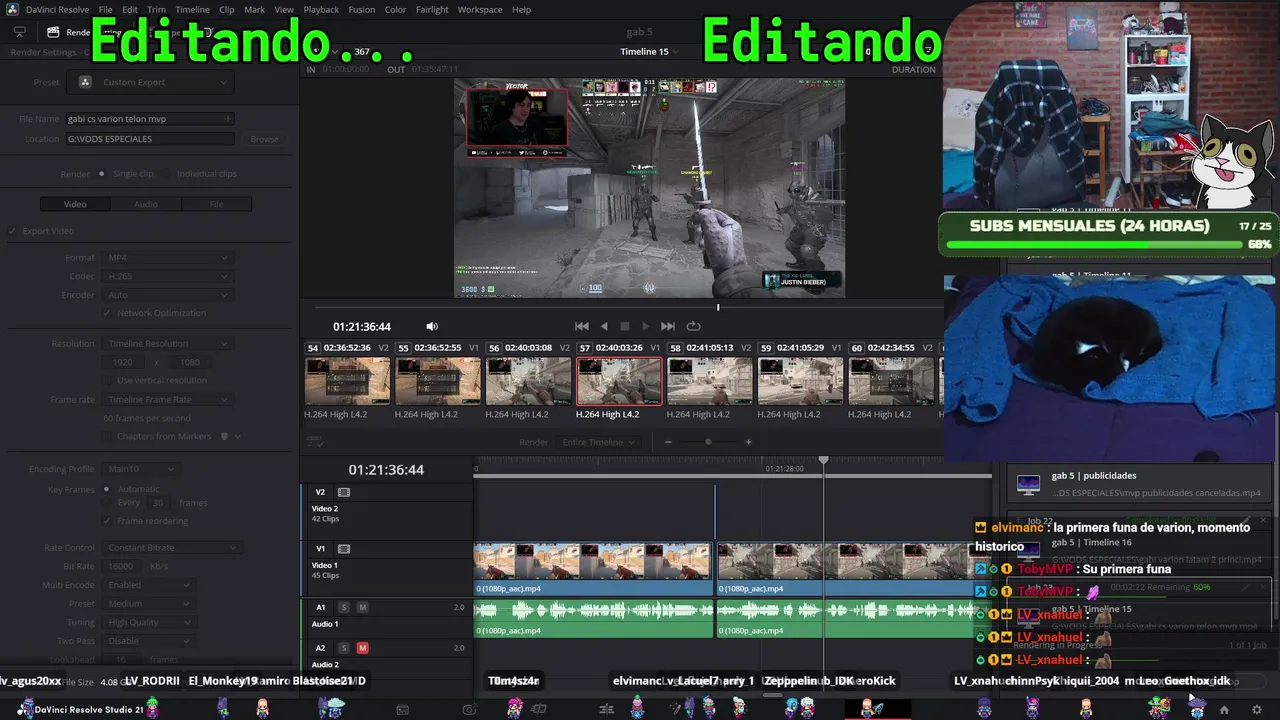Image resolution: width=1280 pixels, height=720 pixels.
Task: Select clip 56 thumbnail
Action: pos(528,381)
